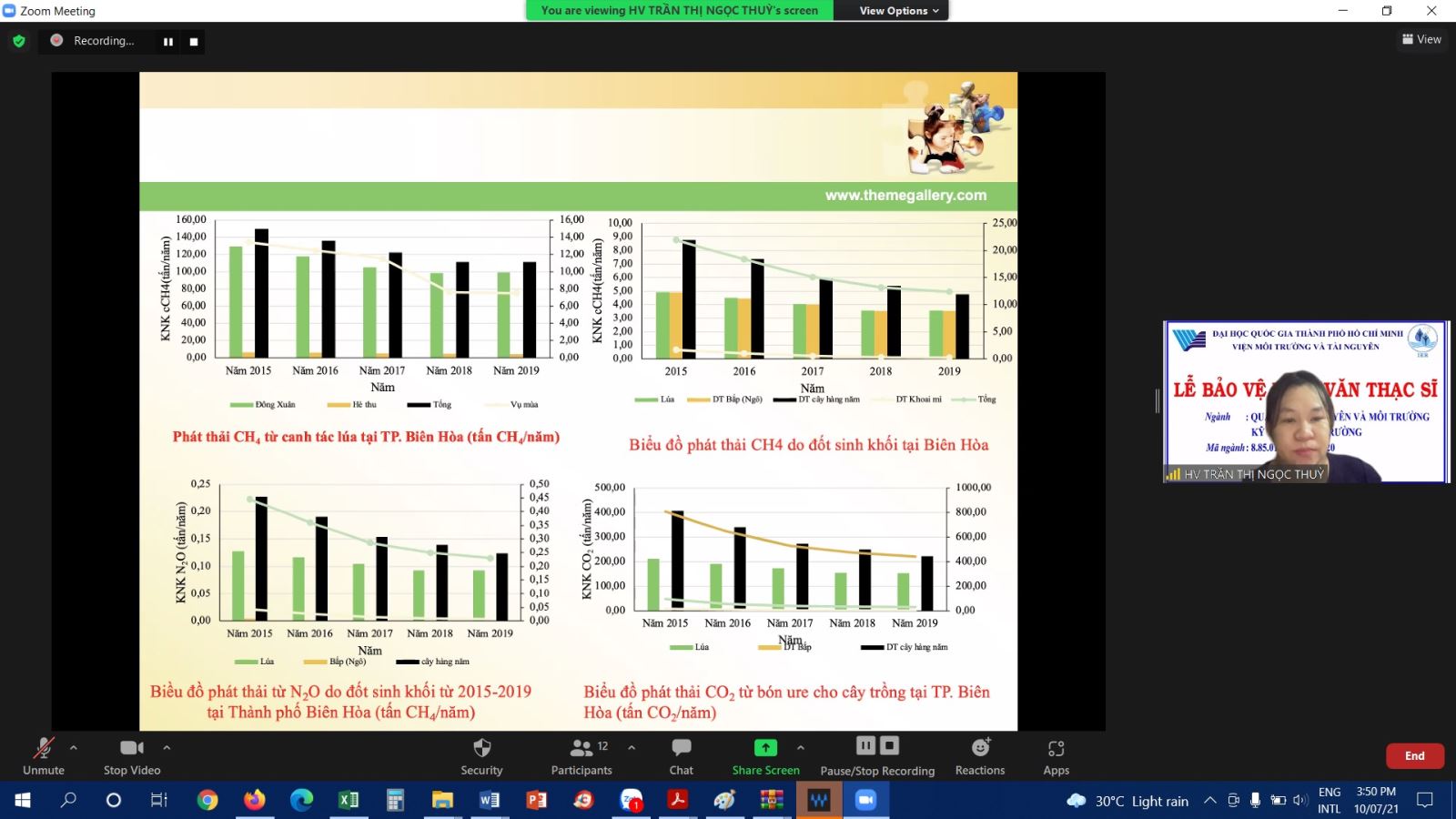Open PowerPoint from the taskbar

537,800
